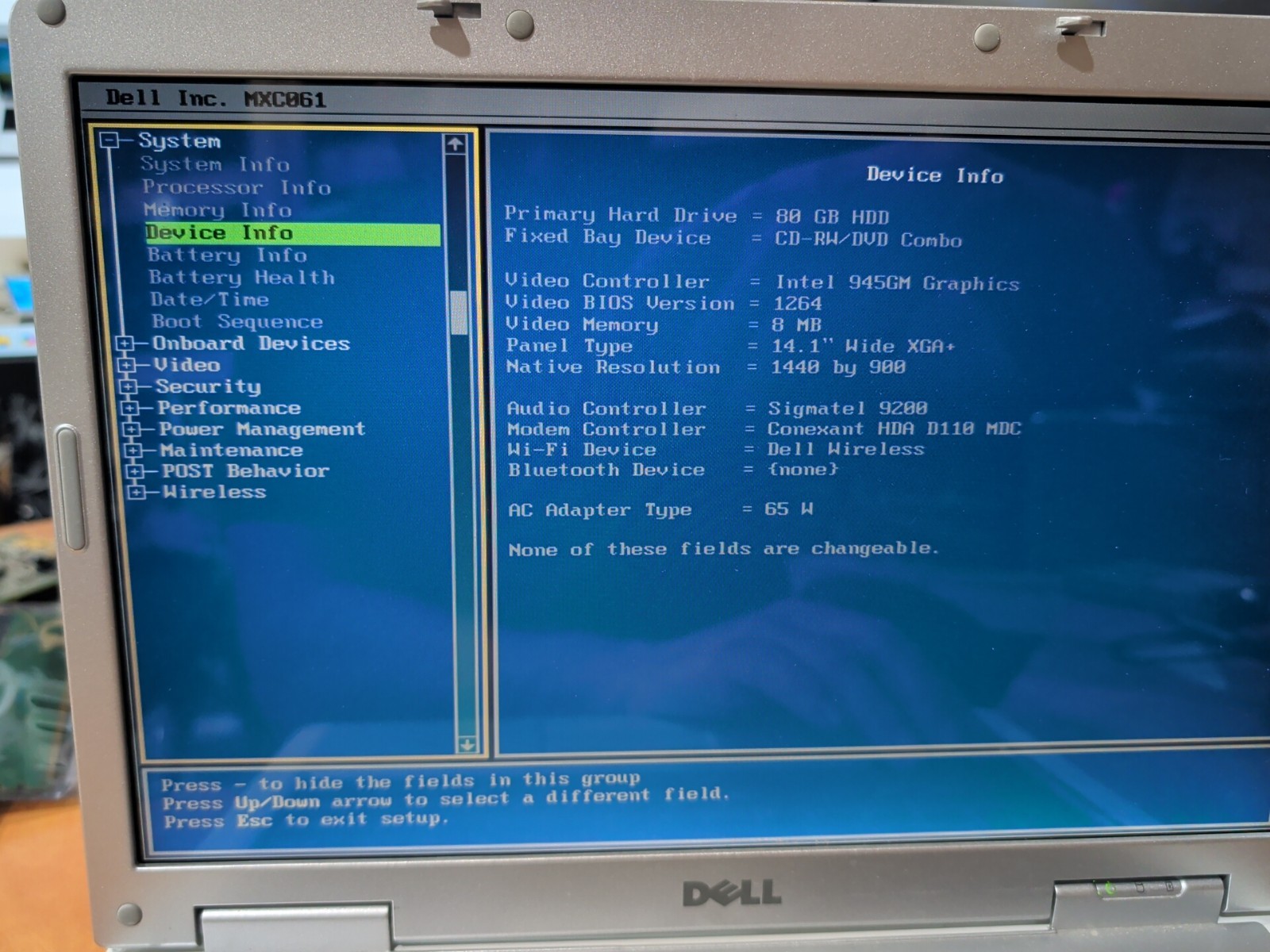Viewport: 1270px width, 952px height.
Task: Click the 'CD-RW/DVD Combo' value
Action: [x=868, y=240]
